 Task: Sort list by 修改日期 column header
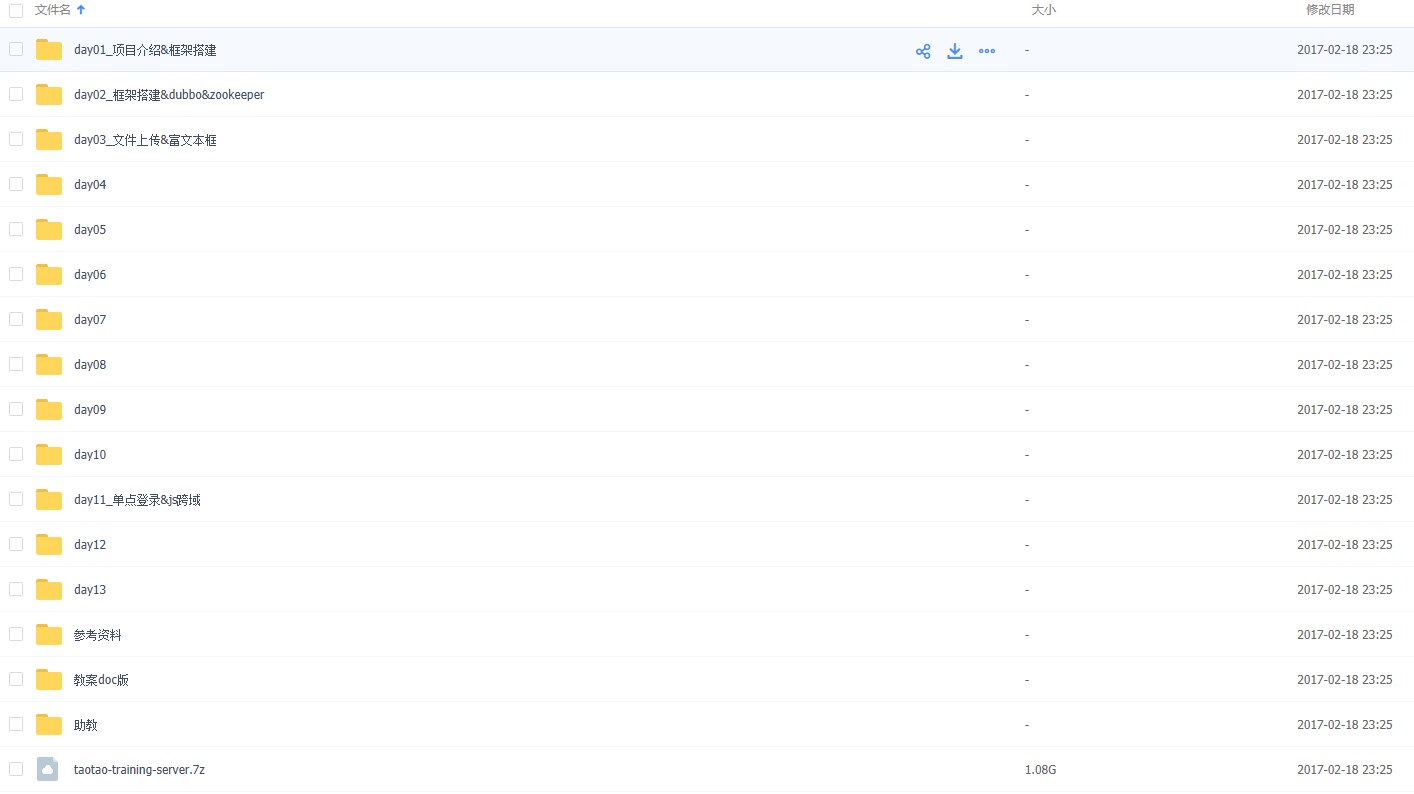tap(1330, 10)
